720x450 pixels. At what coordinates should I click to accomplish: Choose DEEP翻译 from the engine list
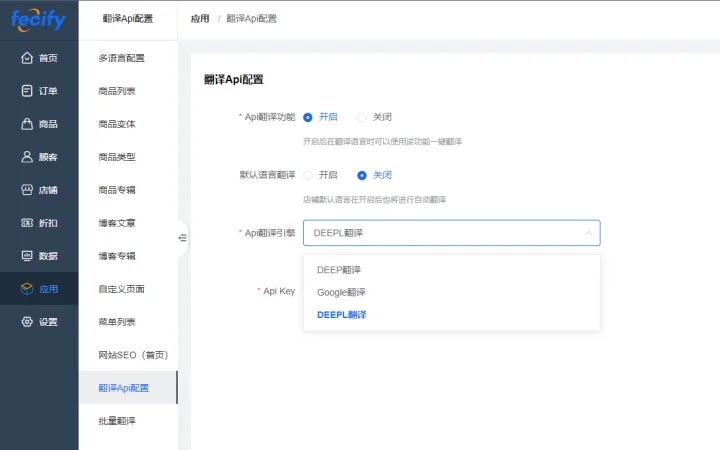point(451,270)
